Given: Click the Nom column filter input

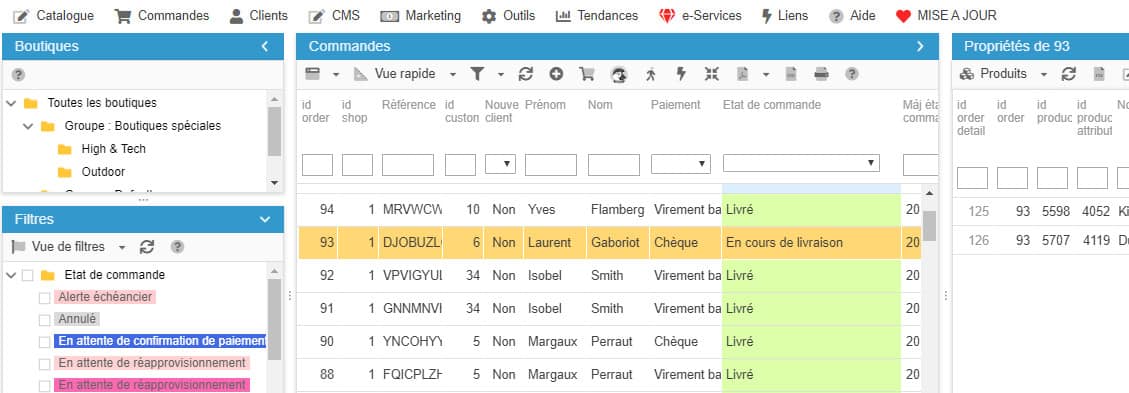Looking at the screenshot, I should 613,165.
